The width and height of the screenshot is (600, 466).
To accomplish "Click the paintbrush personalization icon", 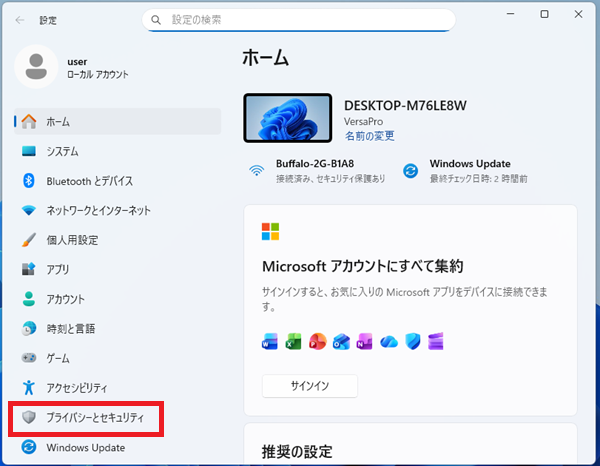I will 29,240.
